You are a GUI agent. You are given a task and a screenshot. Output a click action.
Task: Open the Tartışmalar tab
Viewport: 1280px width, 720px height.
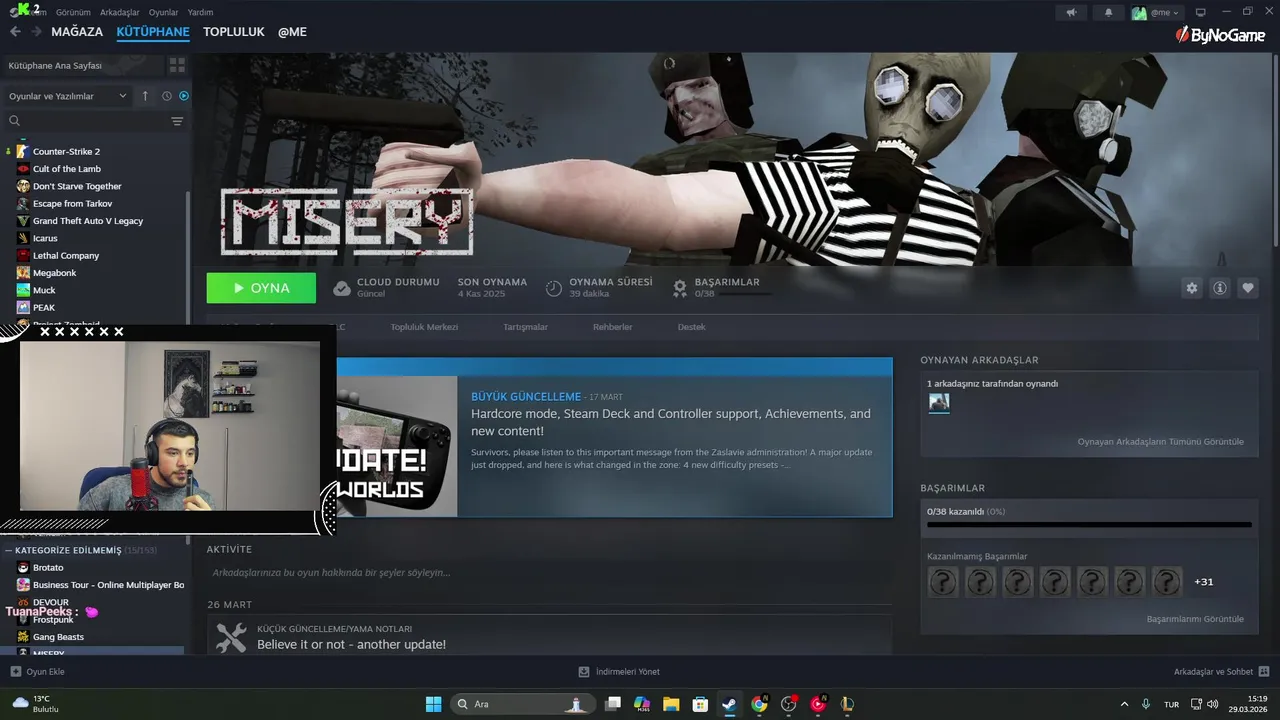525,327
